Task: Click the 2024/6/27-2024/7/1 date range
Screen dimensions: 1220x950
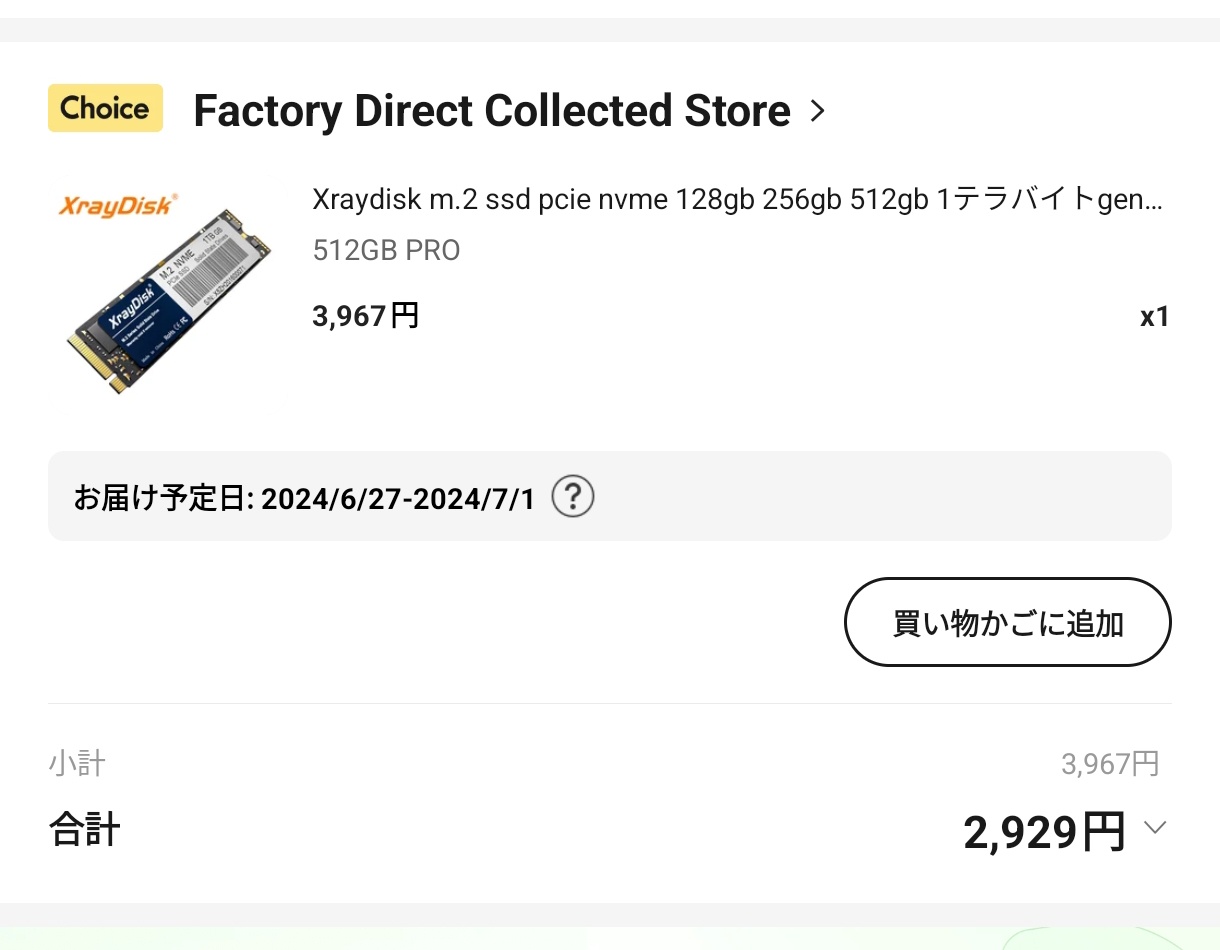Action: pyautogui.click(x=398, y=497)
